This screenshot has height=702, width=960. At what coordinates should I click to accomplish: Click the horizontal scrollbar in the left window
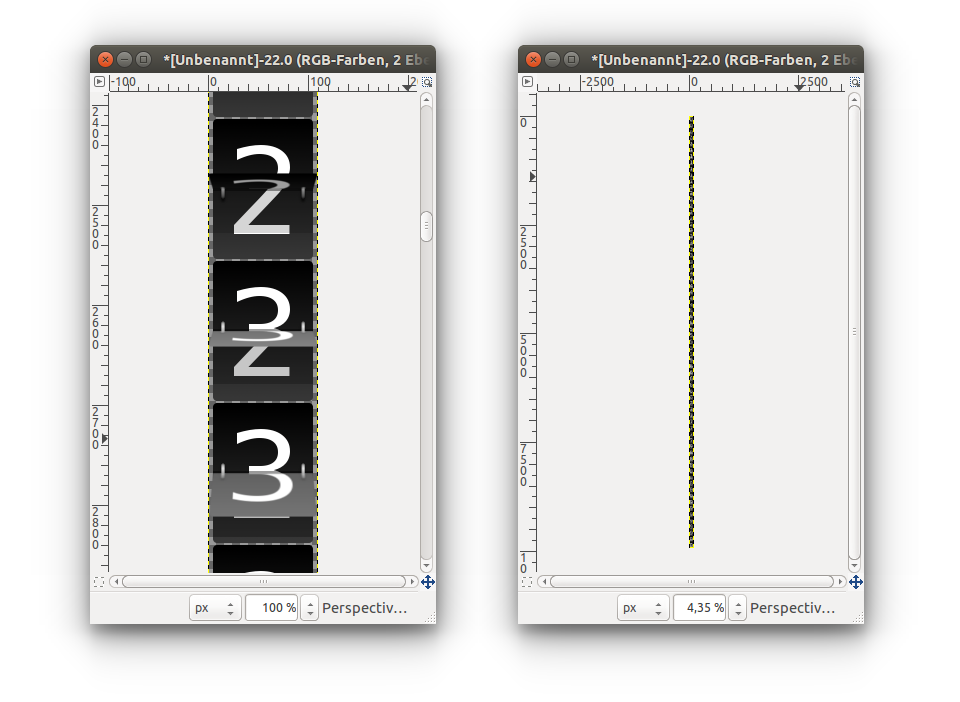pos(263,581)
